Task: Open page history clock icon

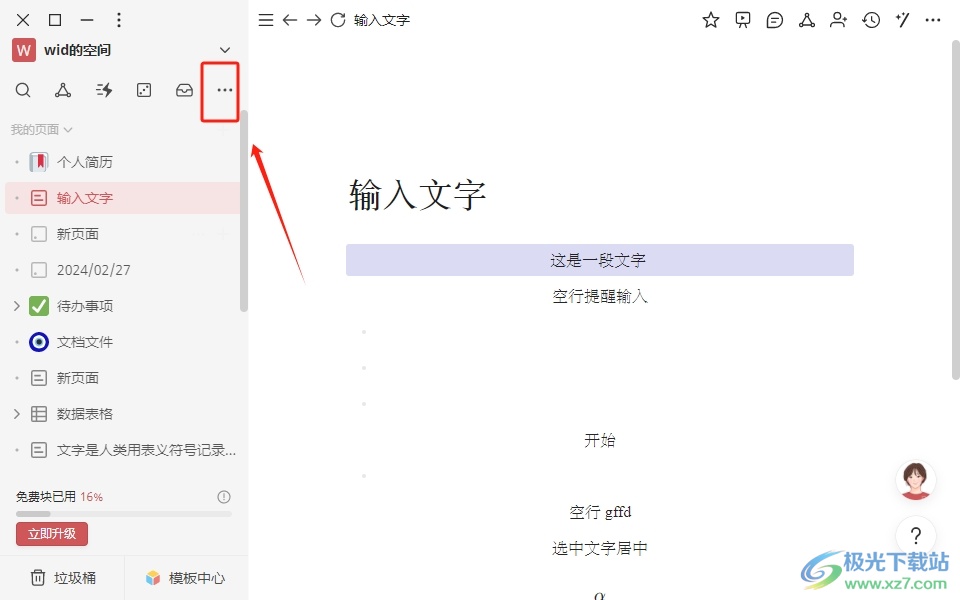Action: [871, 20]
